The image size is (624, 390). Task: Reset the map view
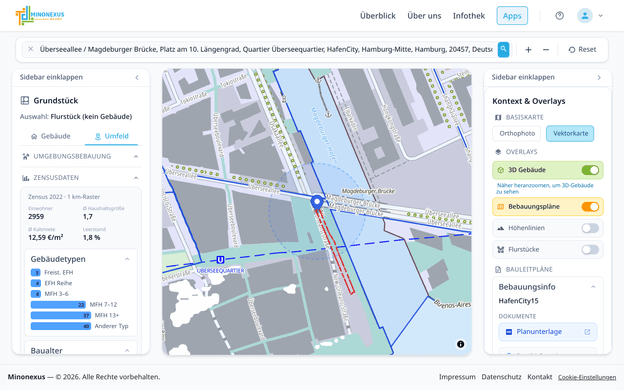(x=582, y=50)
